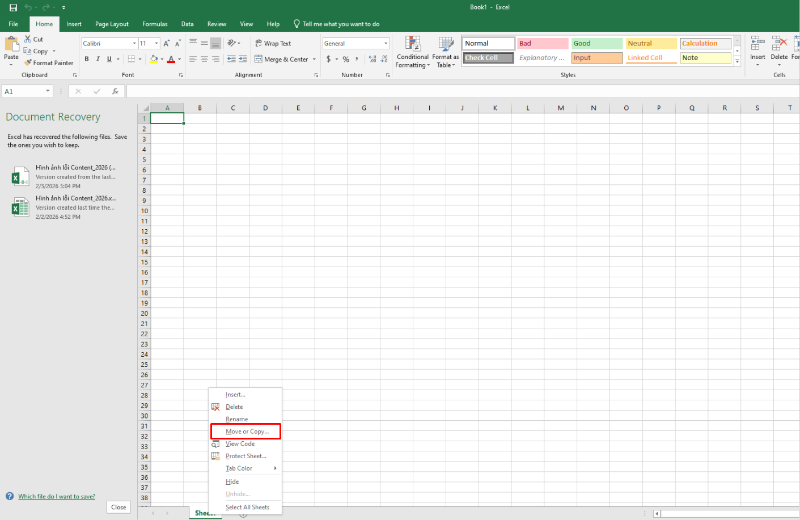The image size is (800, 520).
Task: Click Increase Decimal icon
Action: coord(372,59)
